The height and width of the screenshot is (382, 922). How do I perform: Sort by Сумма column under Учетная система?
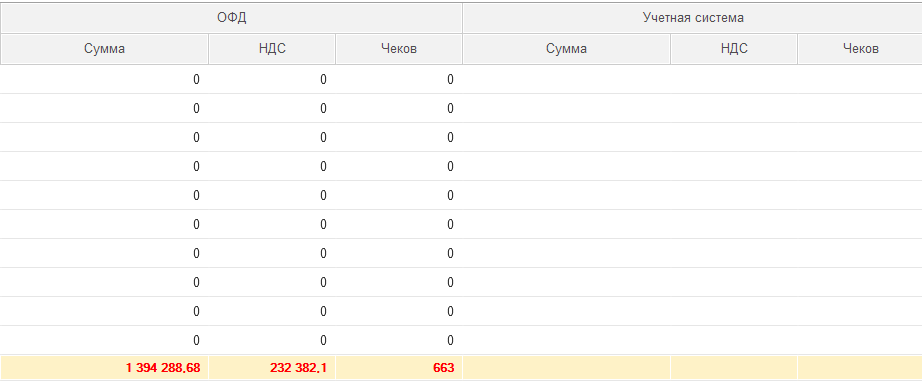[x=566, y=49]
